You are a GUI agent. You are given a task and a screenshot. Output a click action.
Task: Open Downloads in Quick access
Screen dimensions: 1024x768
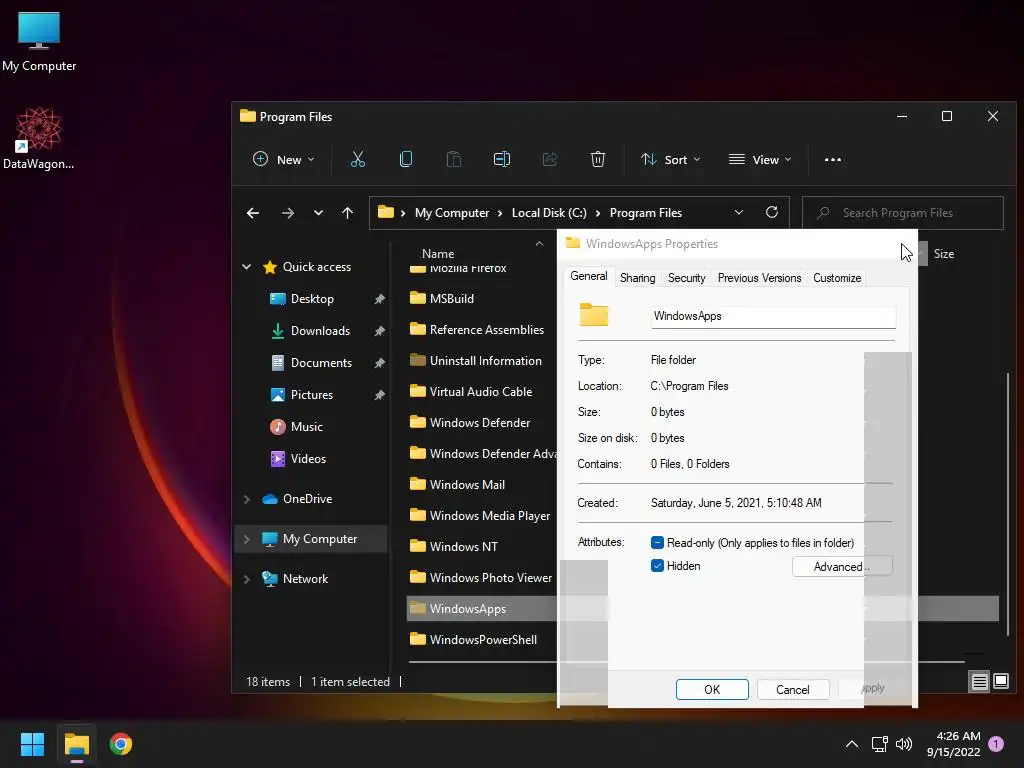[x=320, y=331]
